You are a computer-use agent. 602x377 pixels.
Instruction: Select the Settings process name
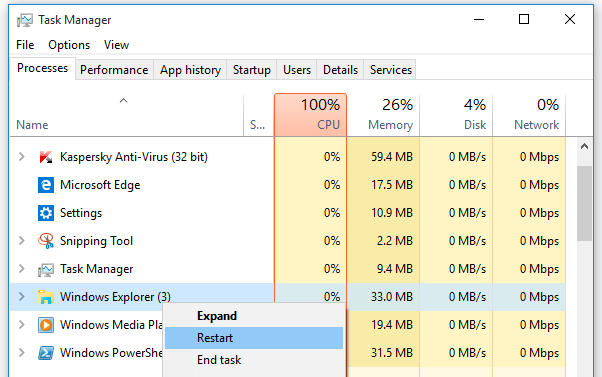pos(81,213)
